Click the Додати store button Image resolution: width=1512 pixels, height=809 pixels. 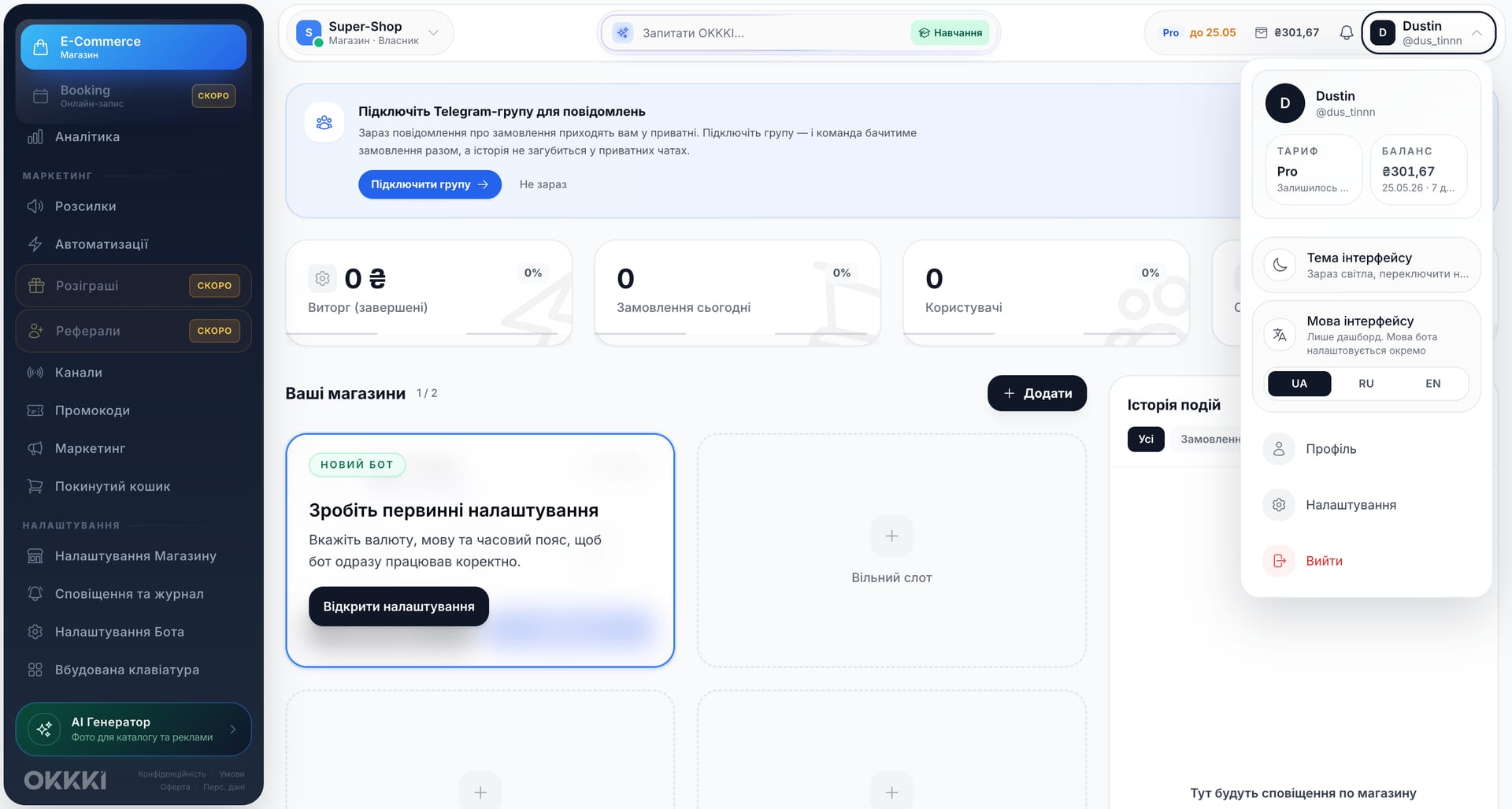click(x=1037, y=393)
